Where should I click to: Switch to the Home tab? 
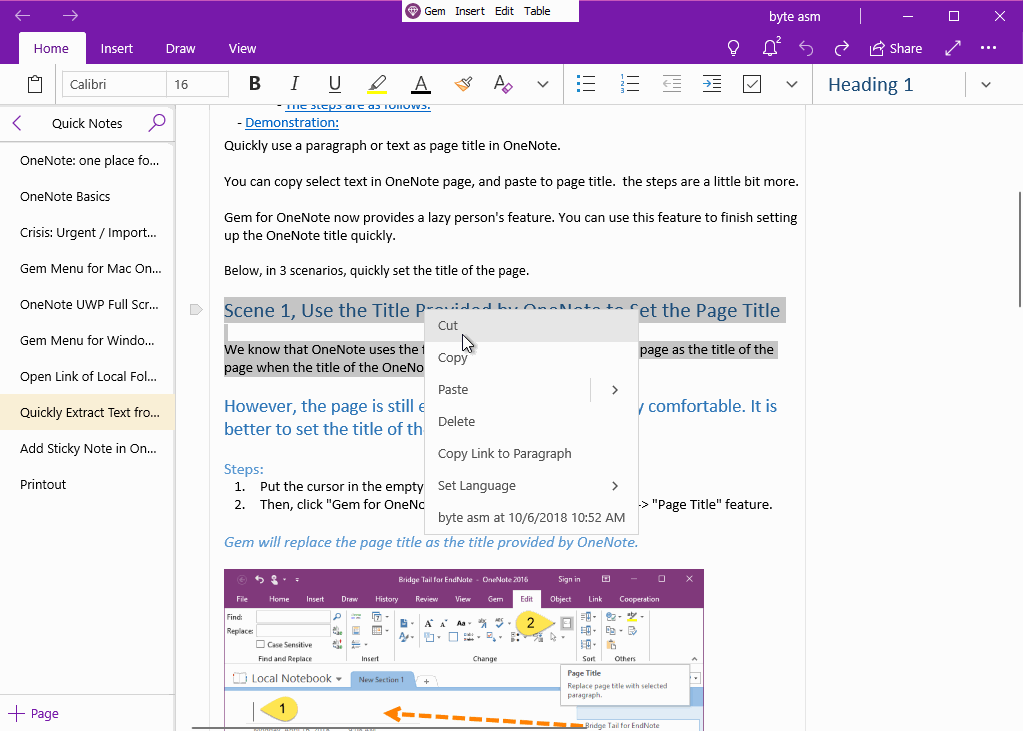click(51, 48)
